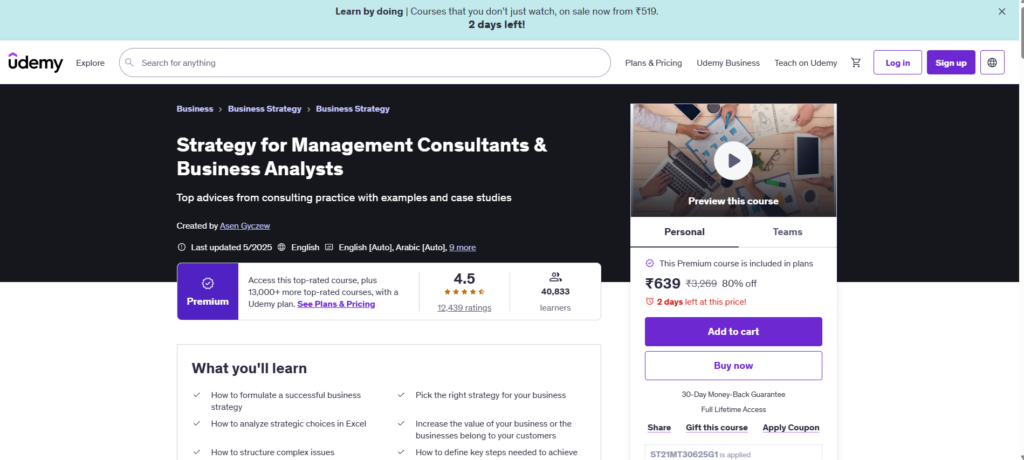
Task: Expand the 9 more caption languages
Action: (x=462, y=248)
